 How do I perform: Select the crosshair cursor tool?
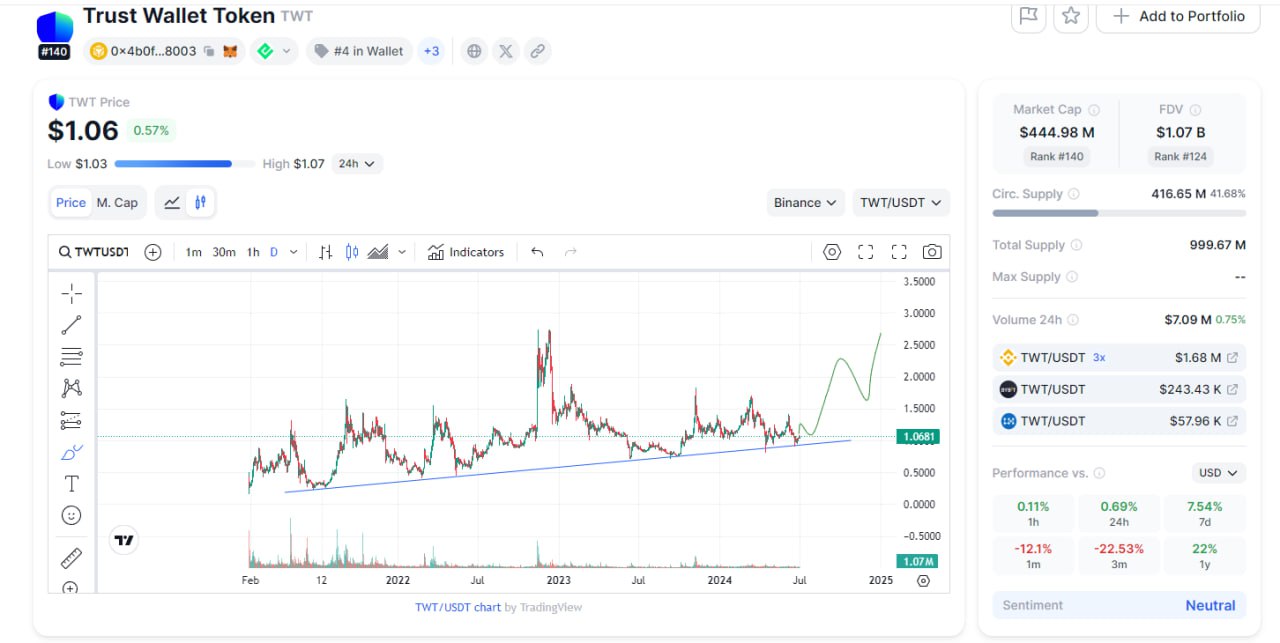click(x=72, y=293)
